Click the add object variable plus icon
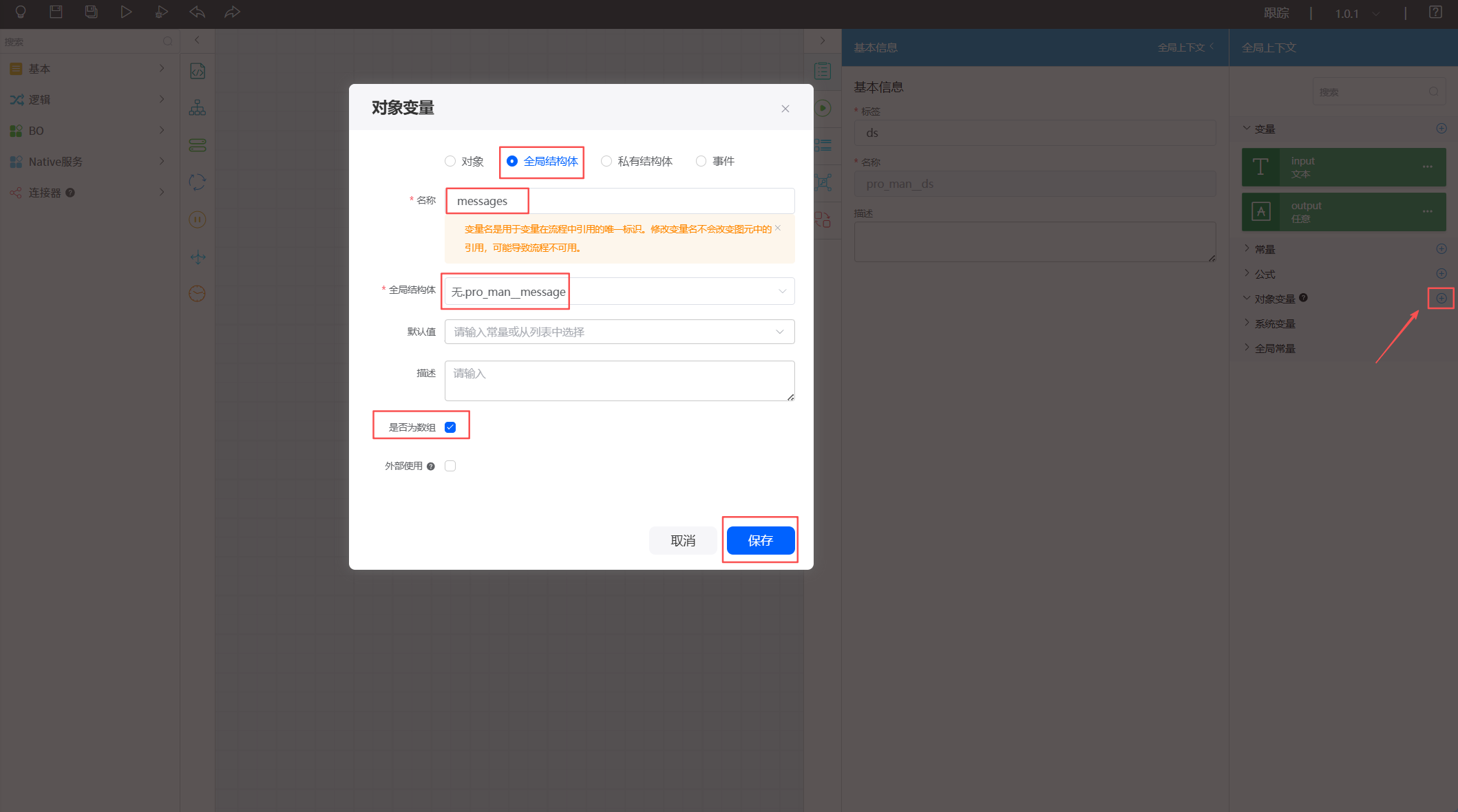Image resolution: width=1458 pixels, height=812 pixels. coord(1441,298)
